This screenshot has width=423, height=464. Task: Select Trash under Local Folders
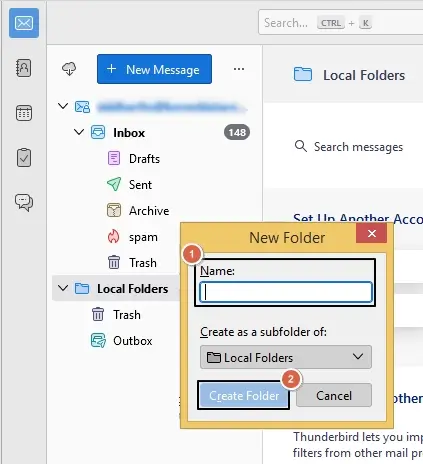[127, 315]
